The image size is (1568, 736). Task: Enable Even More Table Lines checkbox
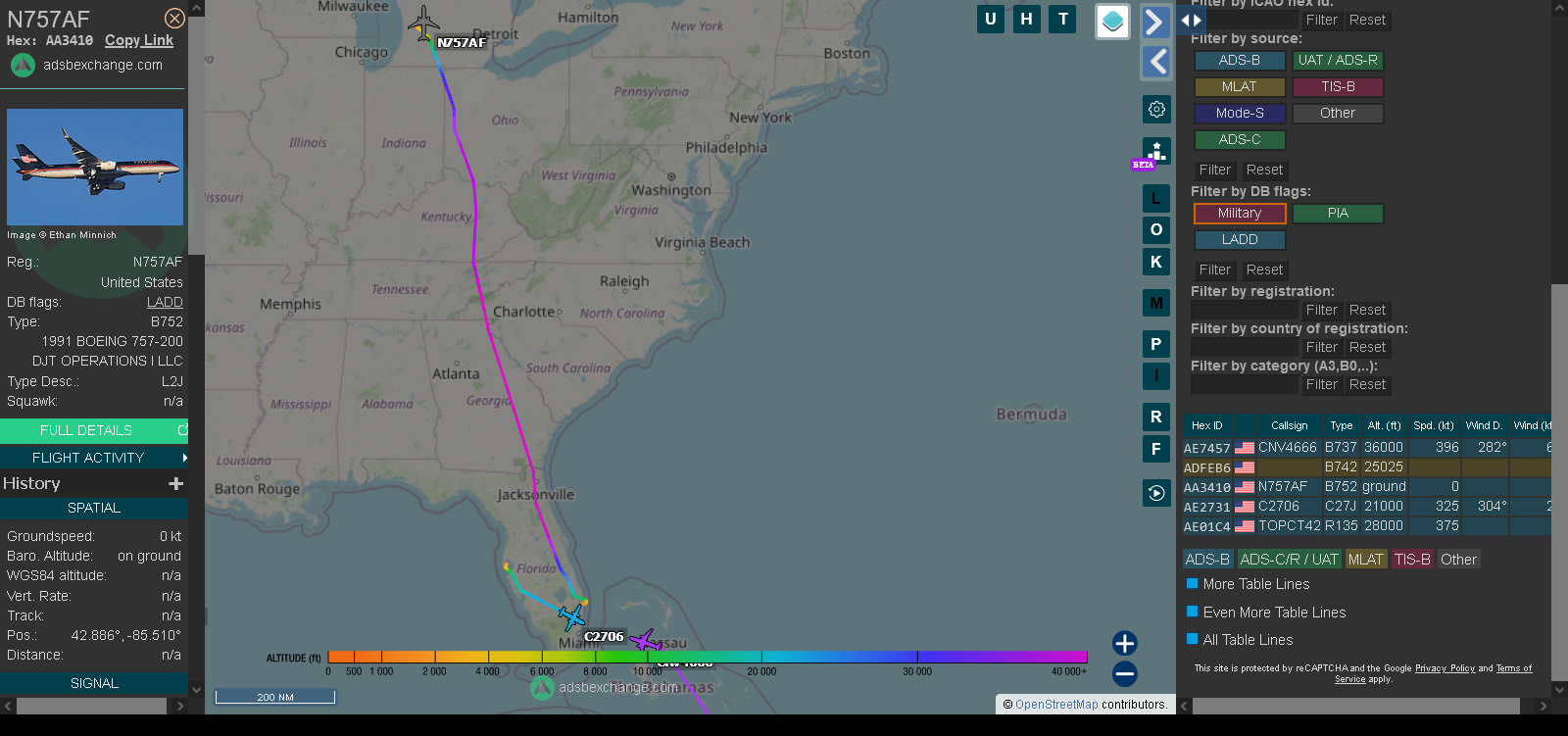click(x=1193, y=612)
